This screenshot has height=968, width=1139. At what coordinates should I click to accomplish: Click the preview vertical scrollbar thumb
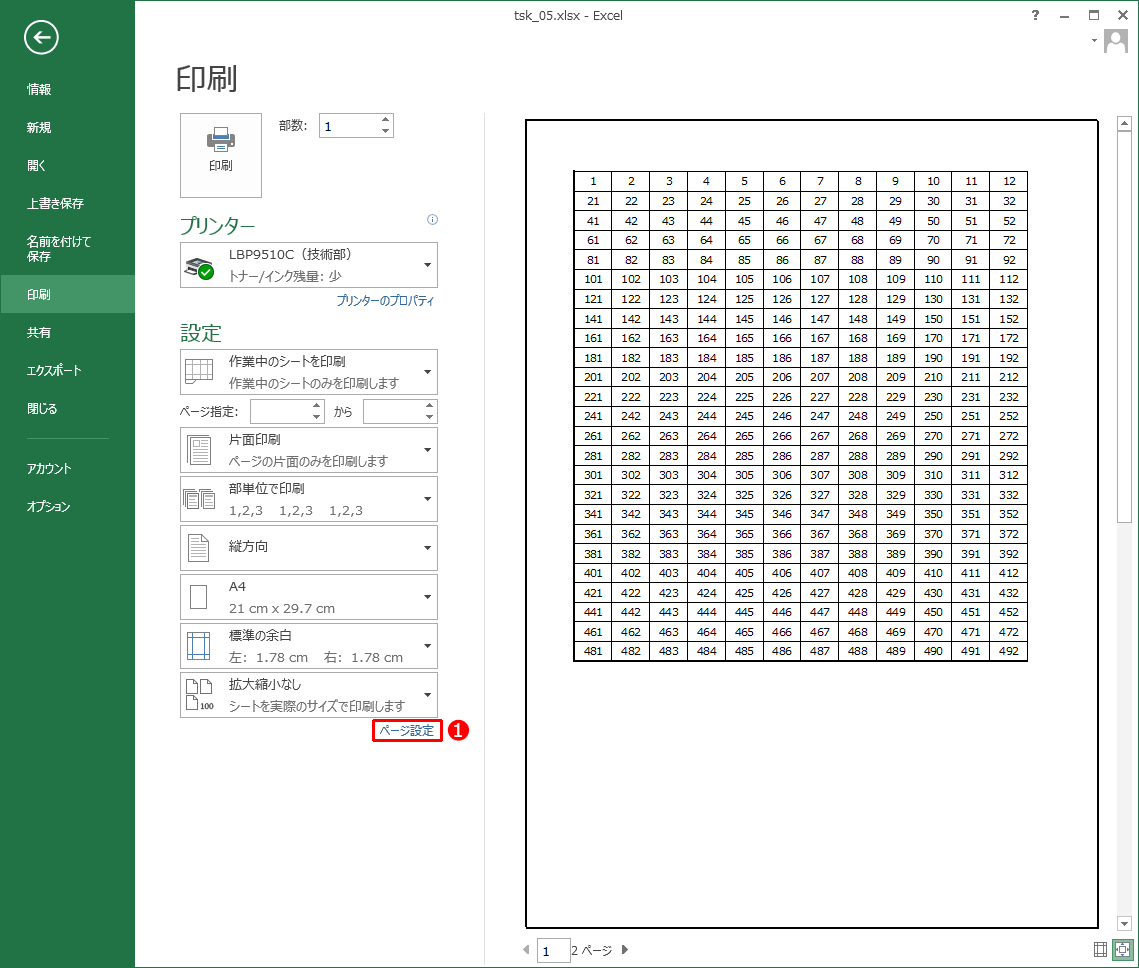click(x=1124, y=327)
